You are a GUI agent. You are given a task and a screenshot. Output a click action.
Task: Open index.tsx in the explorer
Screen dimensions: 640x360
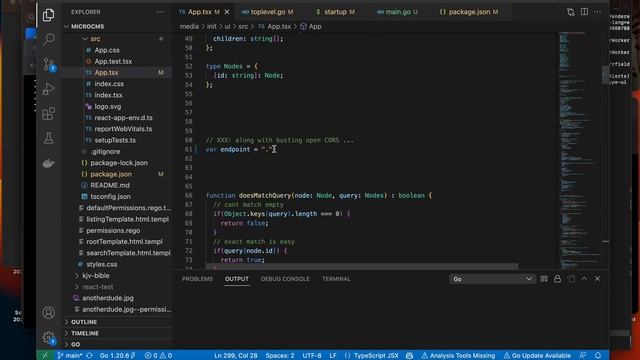click(x=108, y=95)
